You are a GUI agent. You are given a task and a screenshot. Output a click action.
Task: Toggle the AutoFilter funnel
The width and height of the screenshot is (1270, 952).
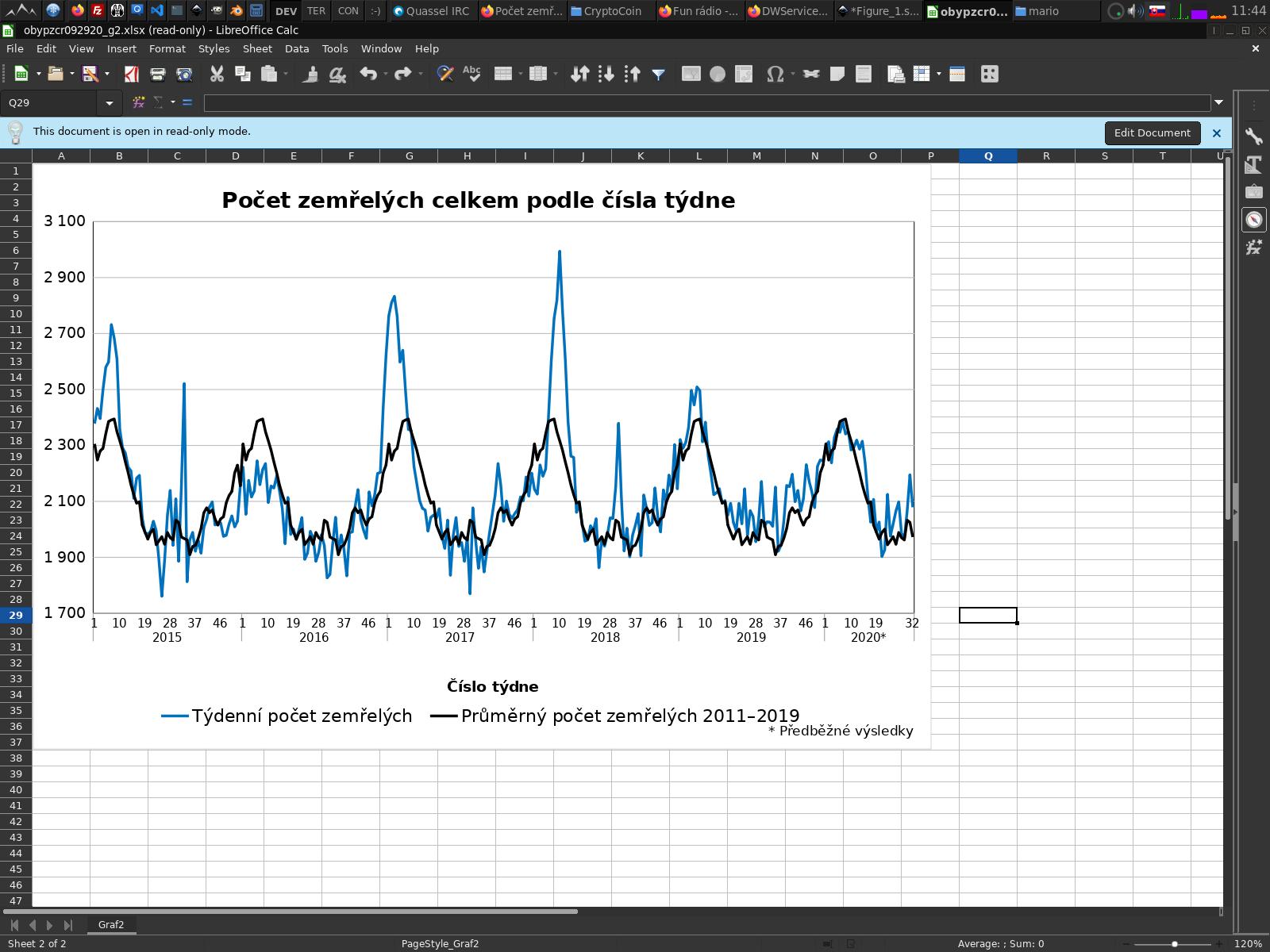coord(659,74)
